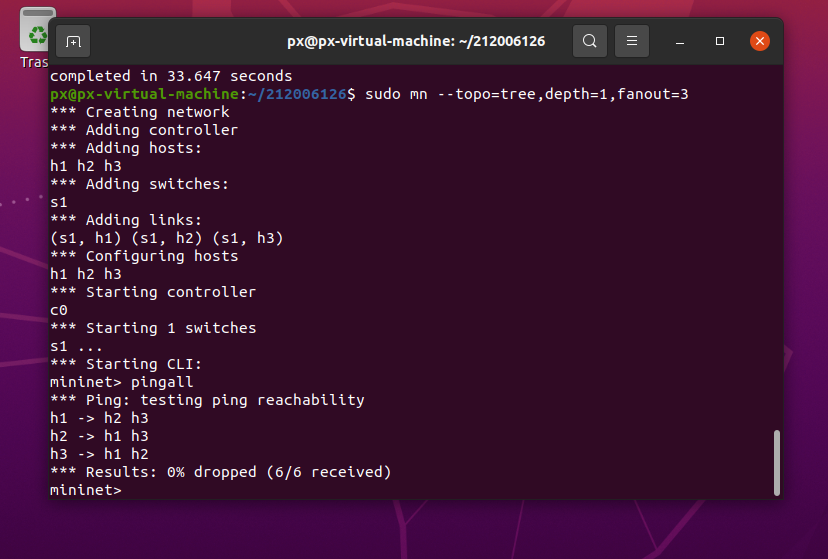Viewport: 828px width, 559px height.
Task: Click the '*** Adding switches:' line
Action: (x=139, y=184)
